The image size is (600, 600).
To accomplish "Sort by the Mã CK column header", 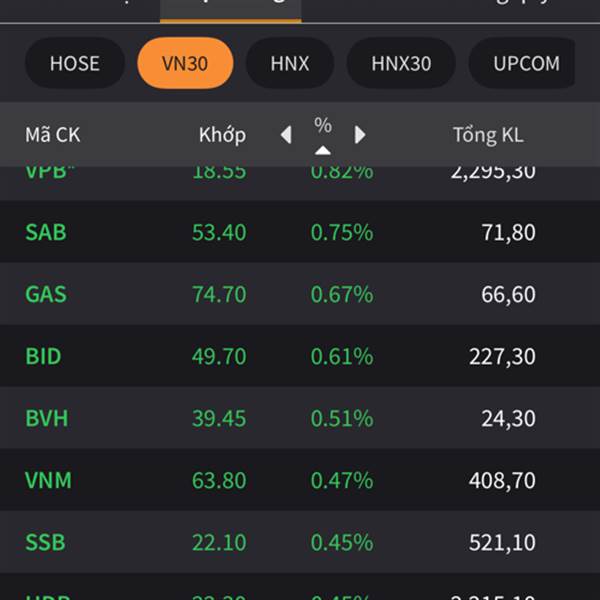I will (x=53, y=135).
